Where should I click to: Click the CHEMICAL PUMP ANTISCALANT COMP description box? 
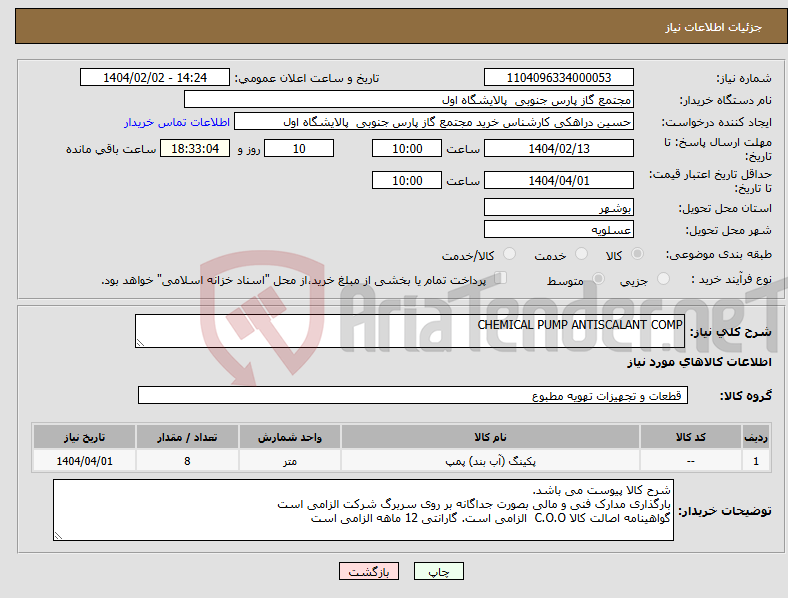point(410,331)
